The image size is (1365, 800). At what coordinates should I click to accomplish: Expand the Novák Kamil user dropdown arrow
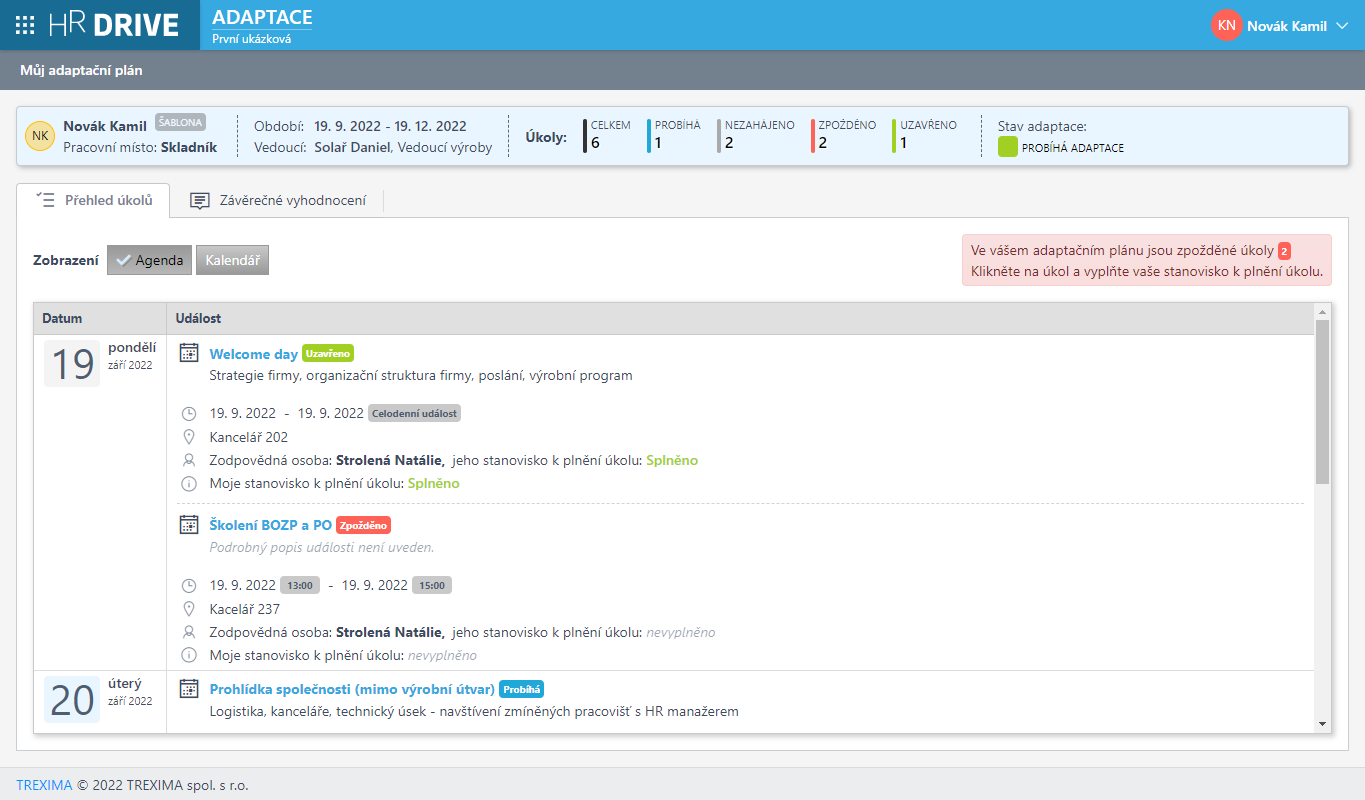click(x=1342, y=26)
